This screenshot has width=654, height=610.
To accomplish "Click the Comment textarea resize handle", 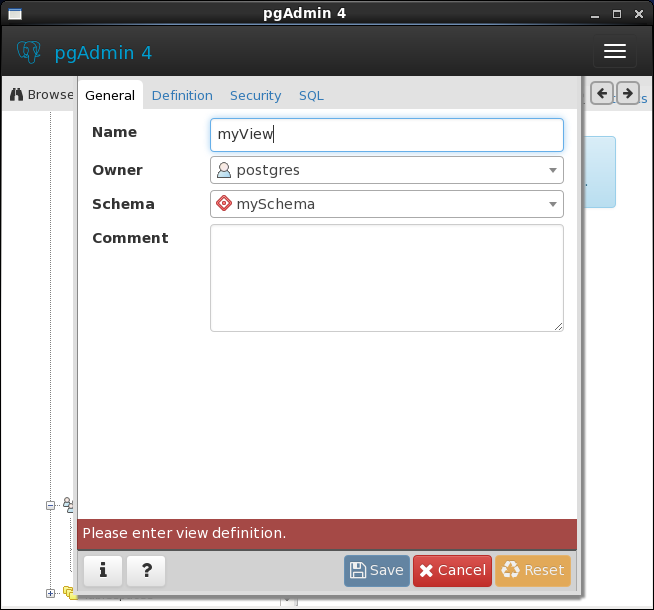I will pos(558,326).
